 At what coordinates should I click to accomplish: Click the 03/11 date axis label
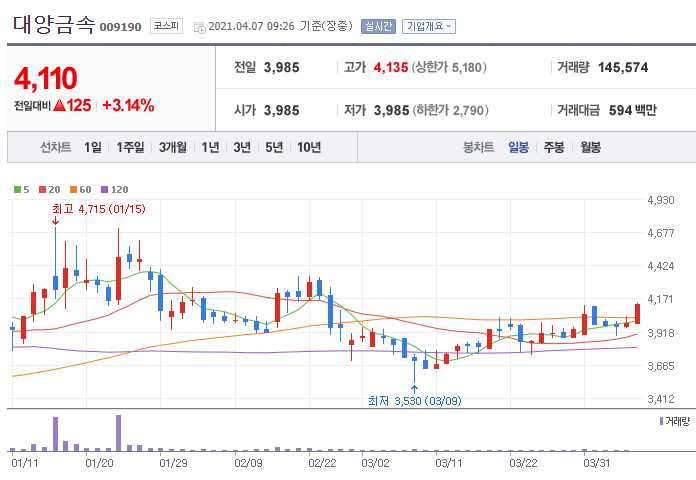click(449, 463)
